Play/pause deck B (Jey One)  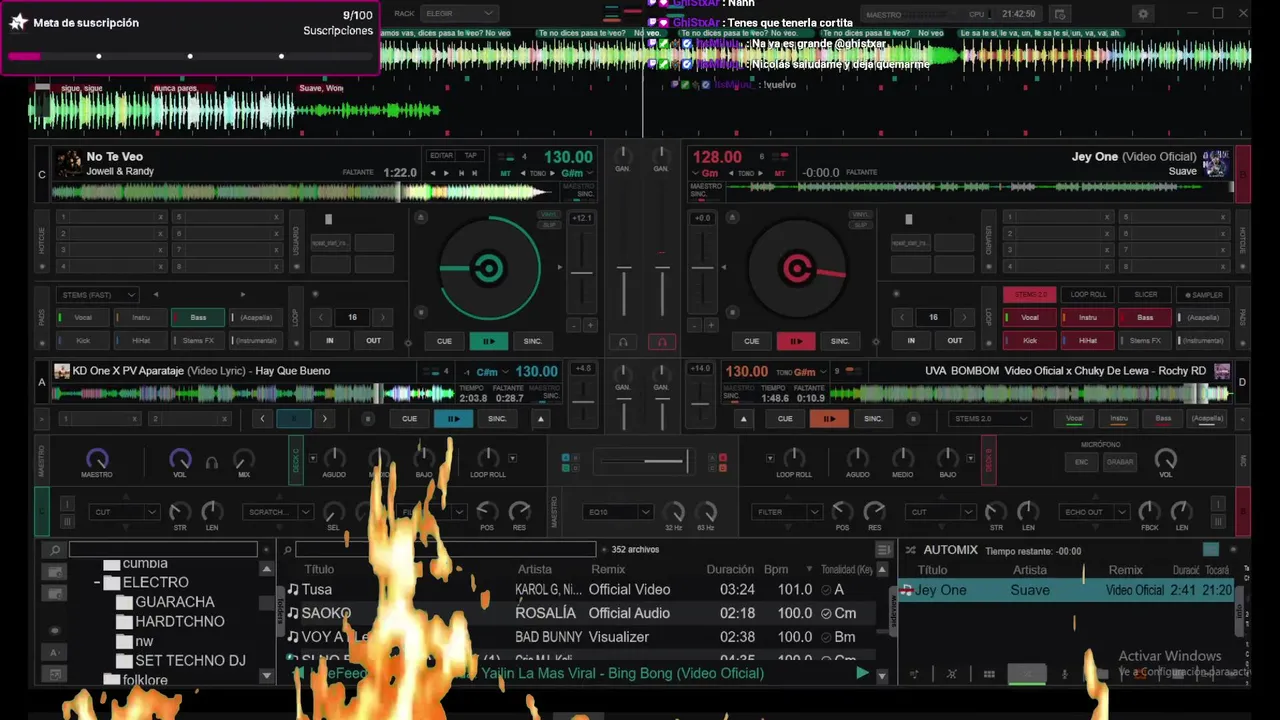[796, 341]
